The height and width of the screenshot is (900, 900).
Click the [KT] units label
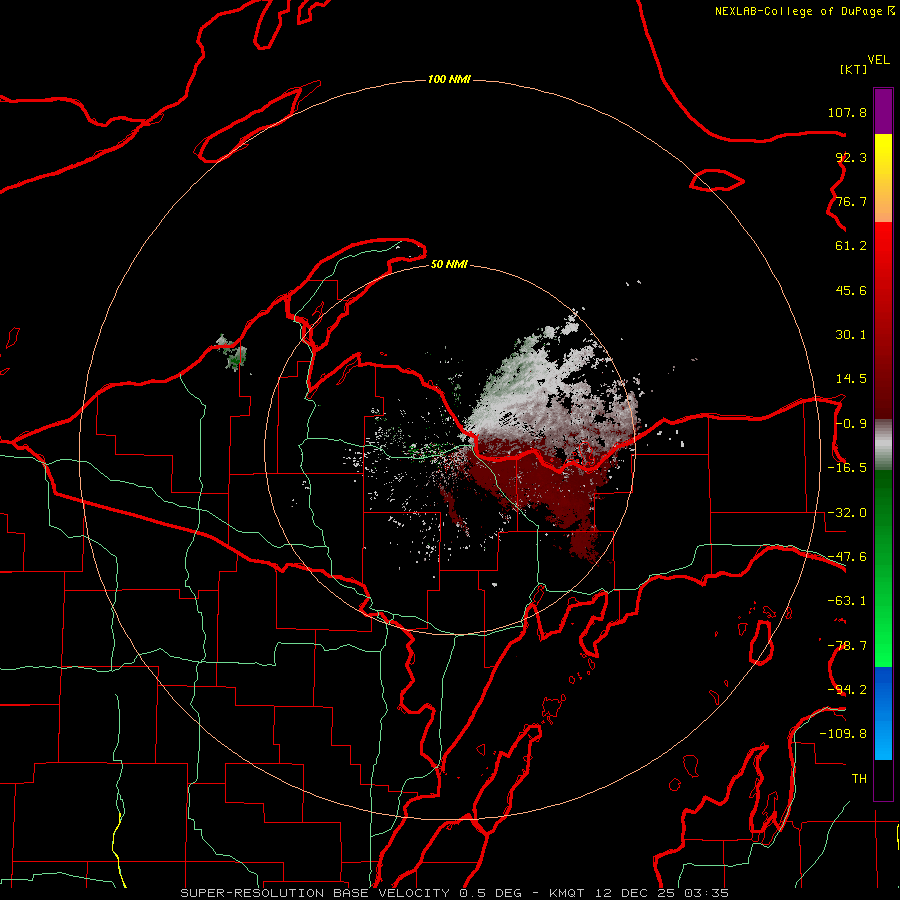point(854,69)
